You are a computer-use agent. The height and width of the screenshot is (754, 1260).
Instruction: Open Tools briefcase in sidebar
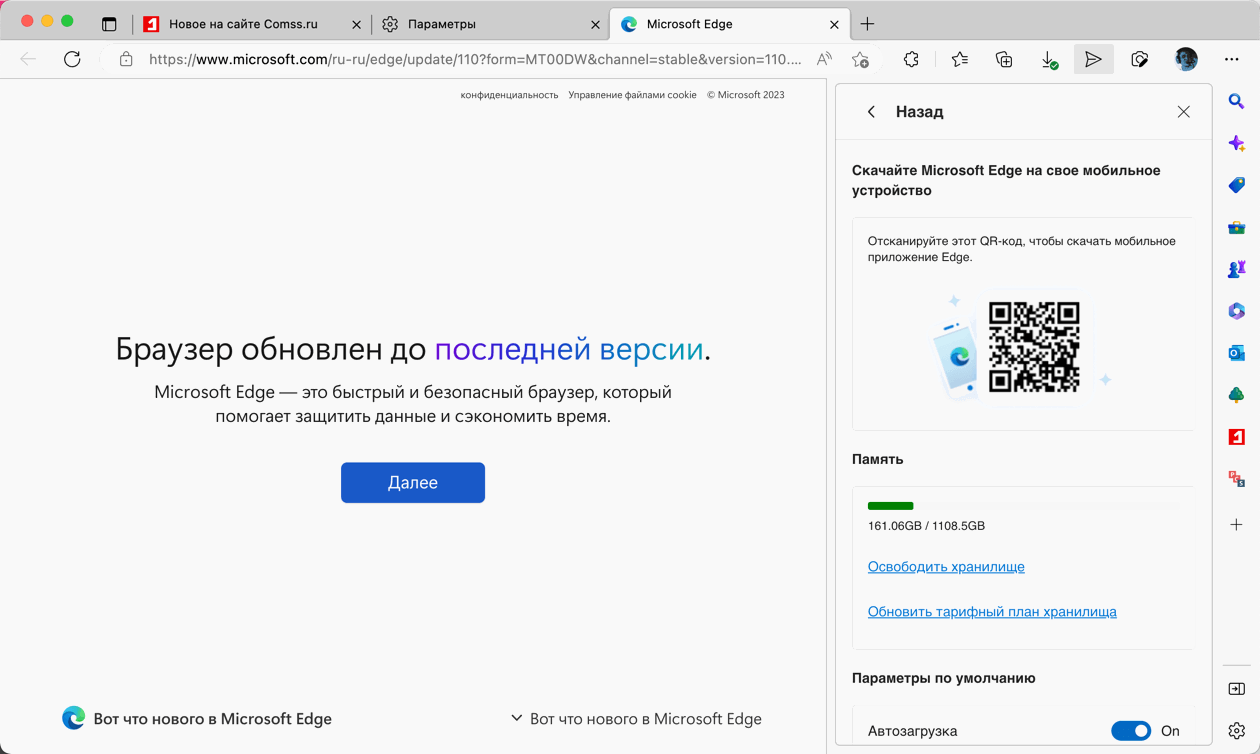tap(1237, 227)
